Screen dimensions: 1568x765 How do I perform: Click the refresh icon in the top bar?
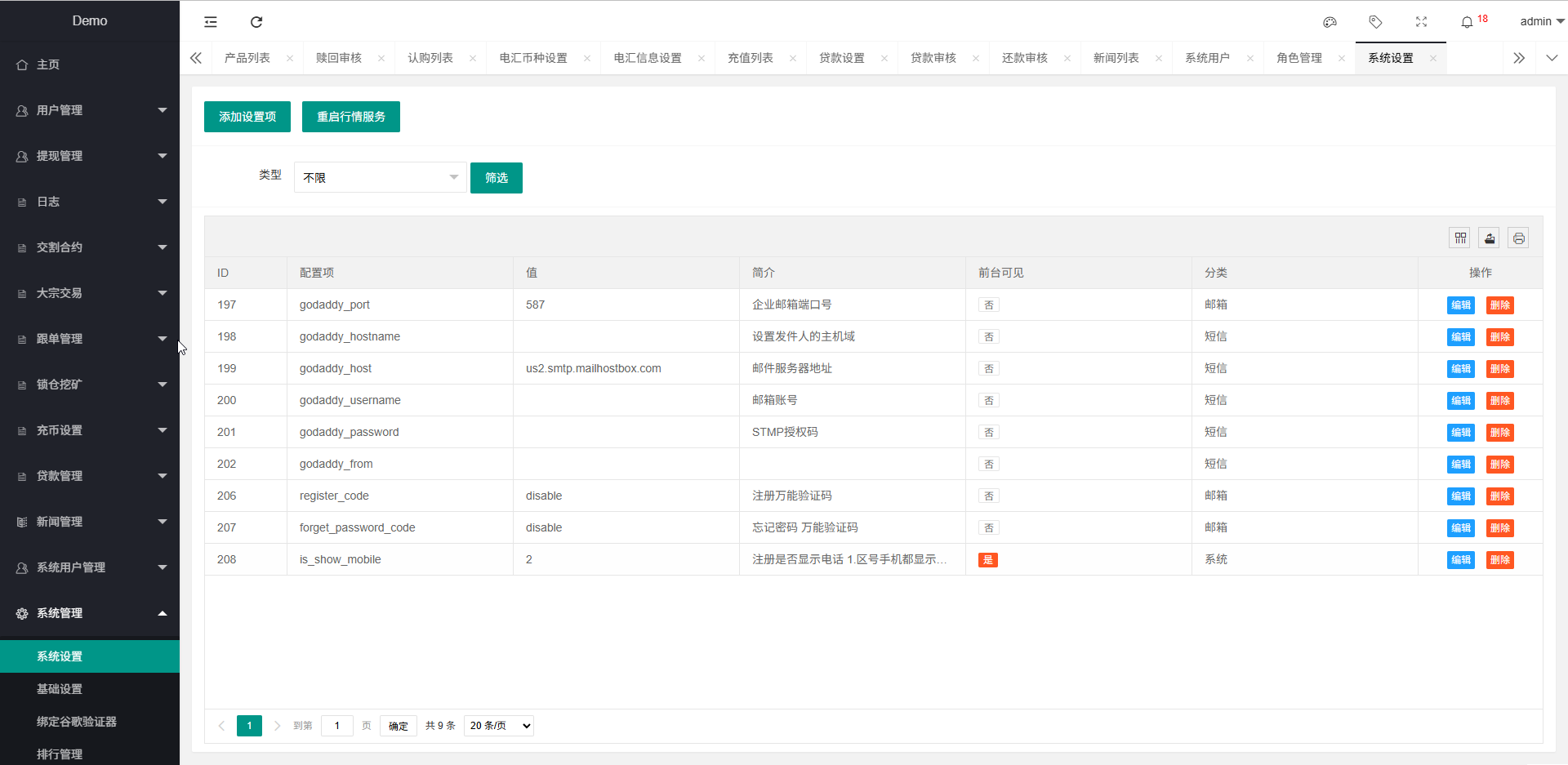click(256, 22)
